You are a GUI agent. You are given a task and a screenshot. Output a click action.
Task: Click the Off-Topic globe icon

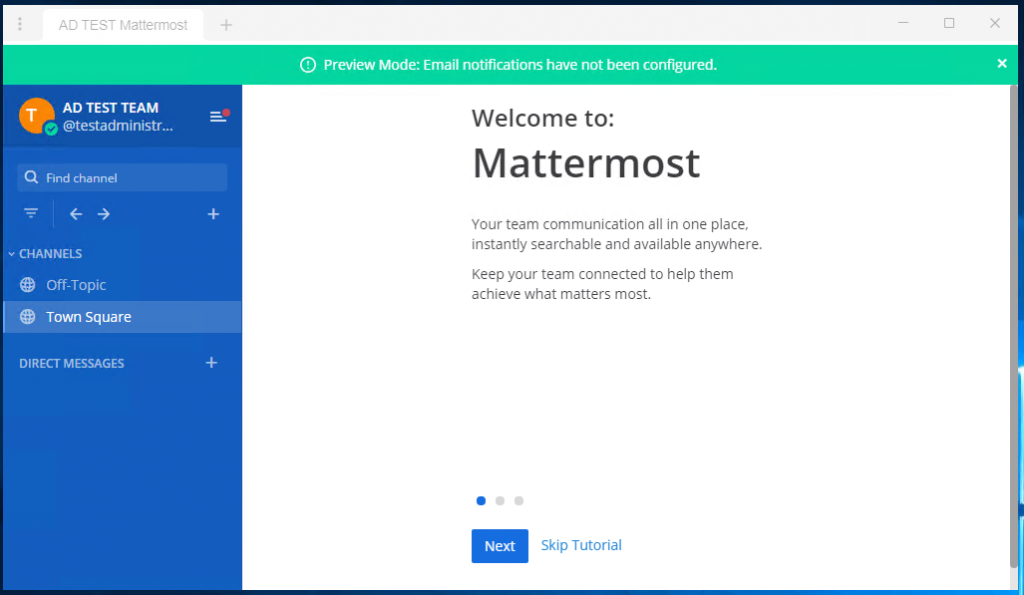pos(27,285)
